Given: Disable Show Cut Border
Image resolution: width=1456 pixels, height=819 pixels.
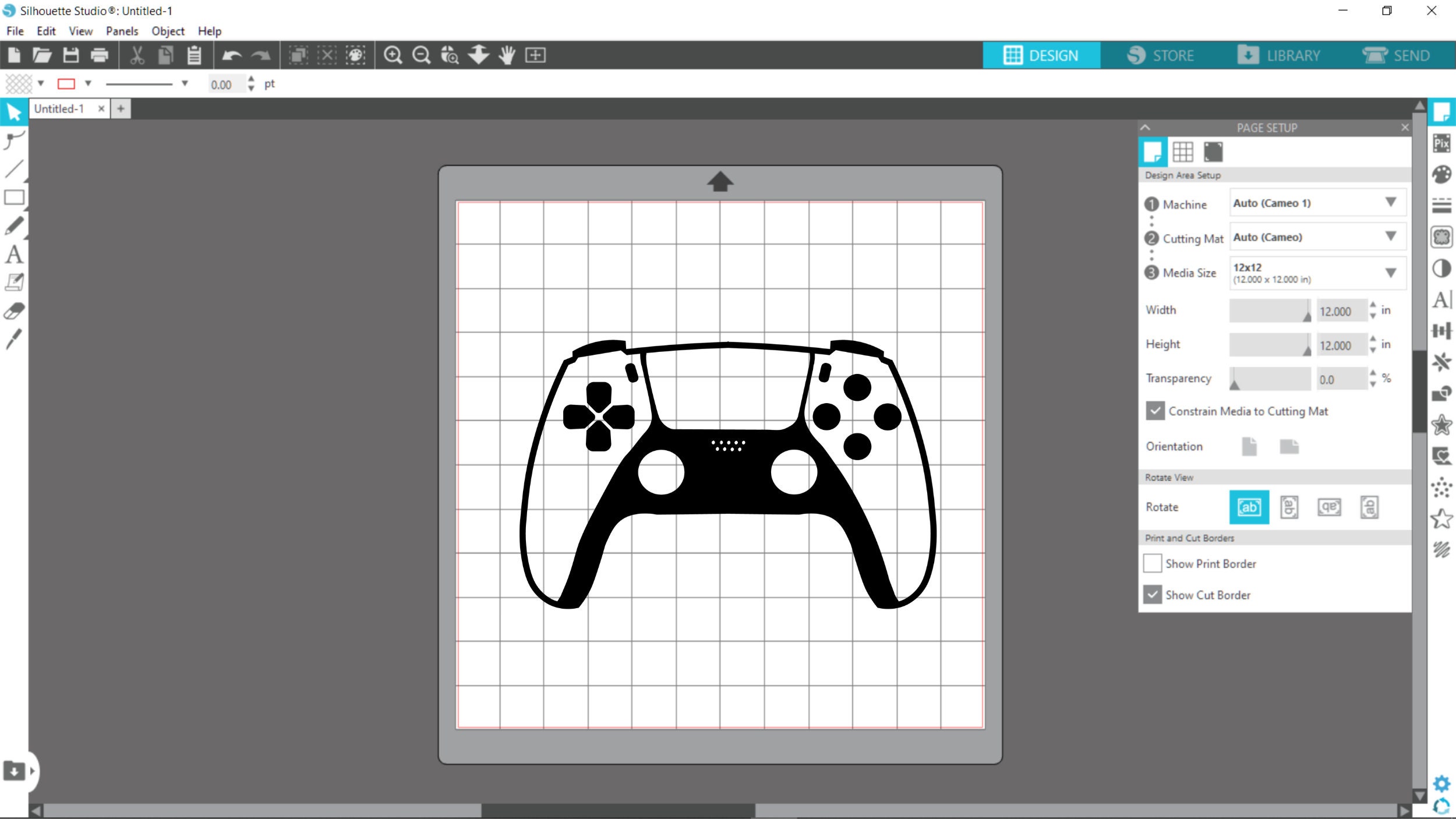Looking at the screenshot, I should coord(1152,595).
